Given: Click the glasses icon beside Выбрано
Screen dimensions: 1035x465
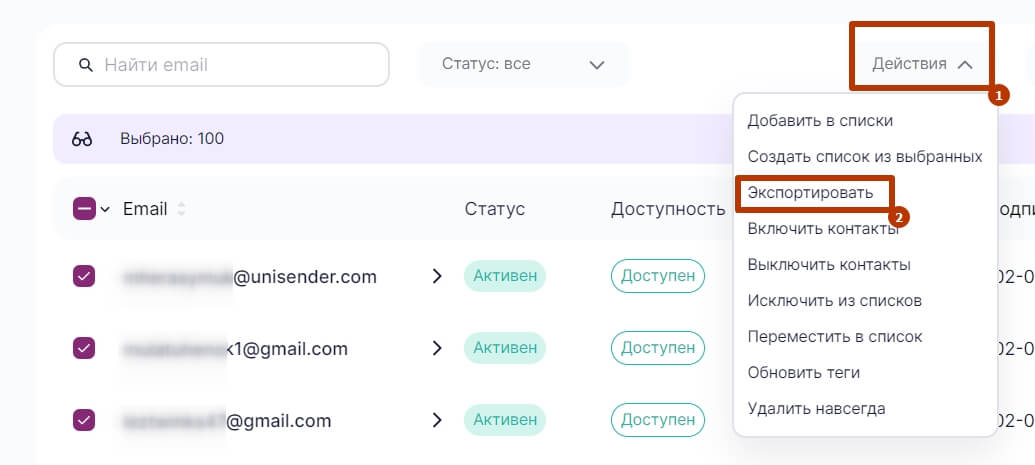Looking at the screenshot, I should (82, 139).
